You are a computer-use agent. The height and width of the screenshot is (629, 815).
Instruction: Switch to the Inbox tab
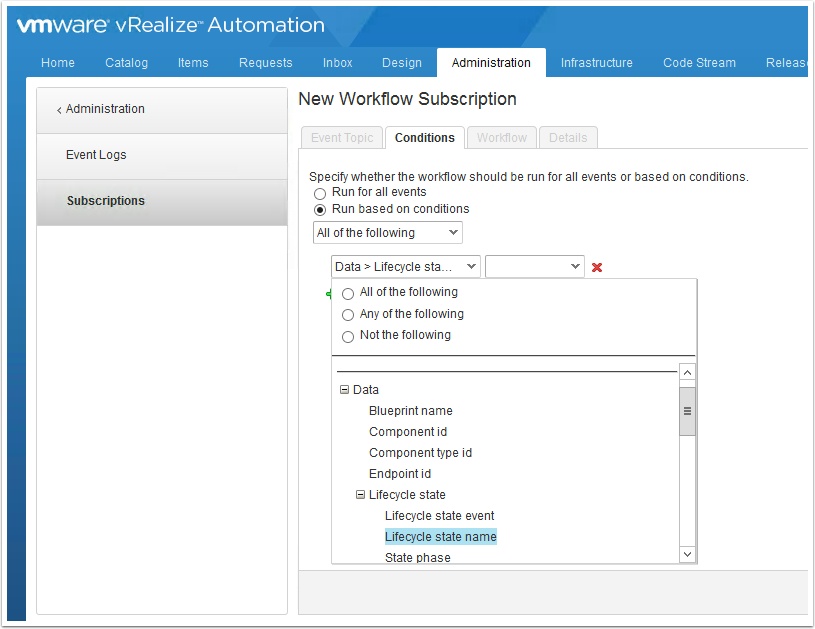click(x=337, y=63)
